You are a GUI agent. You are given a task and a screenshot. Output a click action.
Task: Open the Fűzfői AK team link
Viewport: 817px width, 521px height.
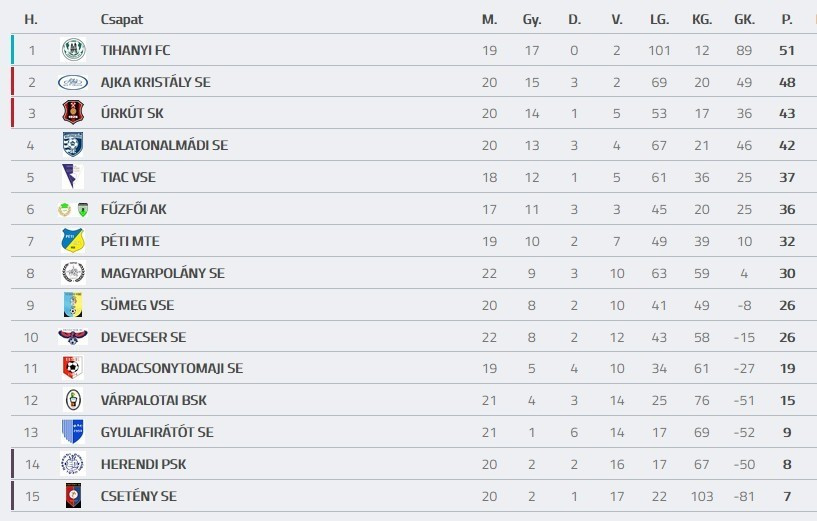click(x=128, y=209)
